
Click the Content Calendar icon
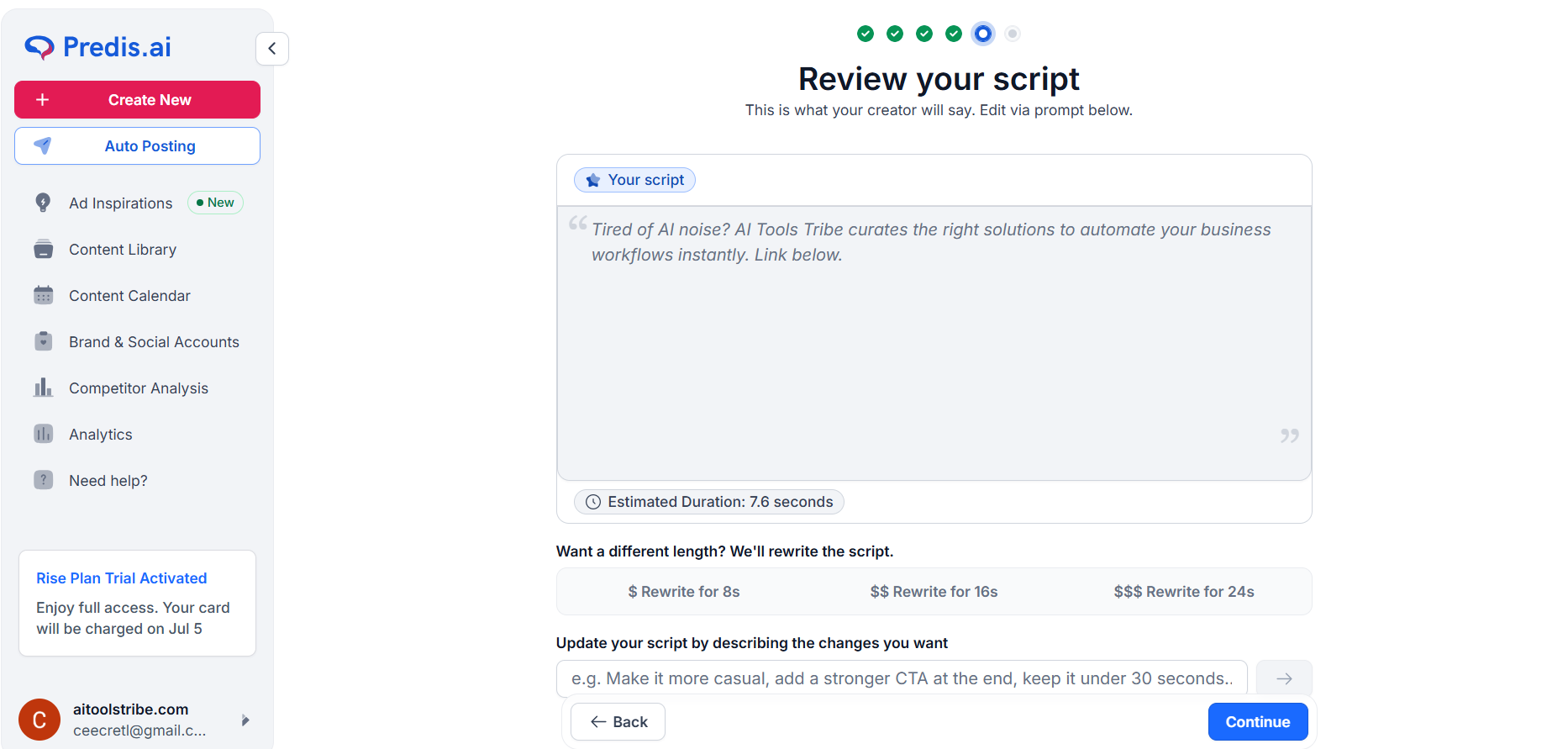tap(43, 295)
